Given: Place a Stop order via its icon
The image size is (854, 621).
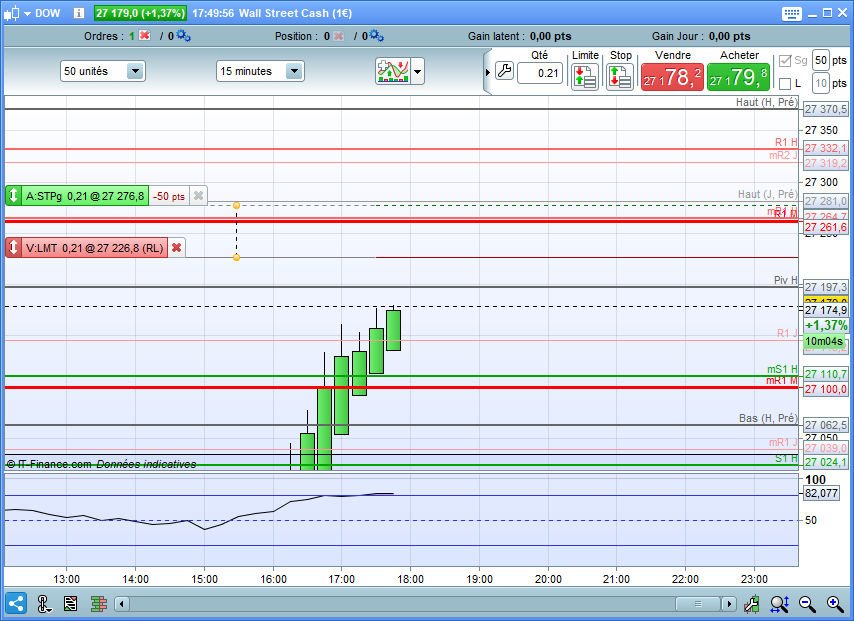Looking at the screenshot, I should [620, 76].
